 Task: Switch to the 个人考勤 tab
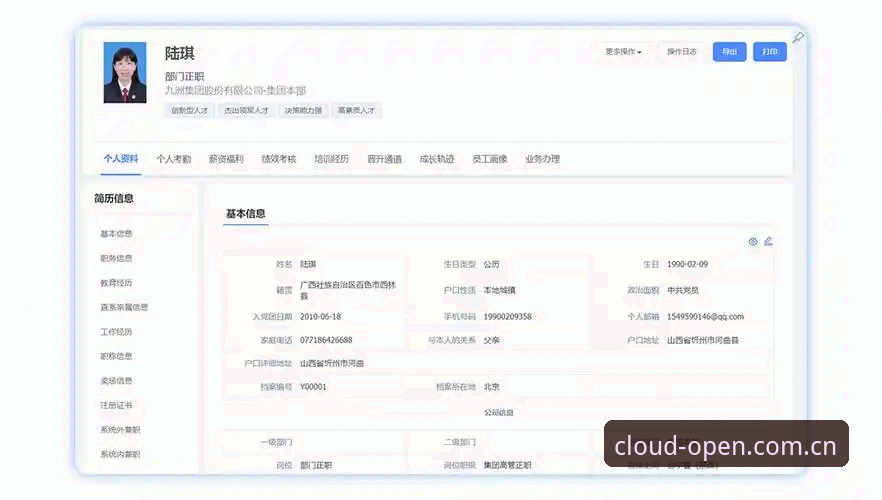(x=174, y=159)
